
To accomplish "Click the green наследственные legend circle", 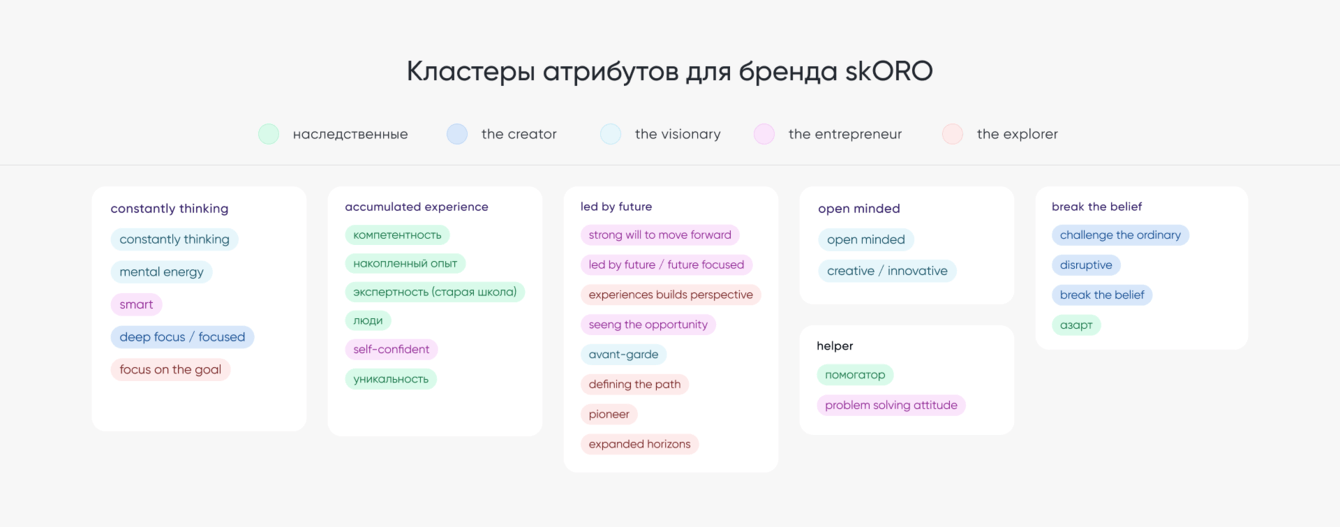I will 268,134.
